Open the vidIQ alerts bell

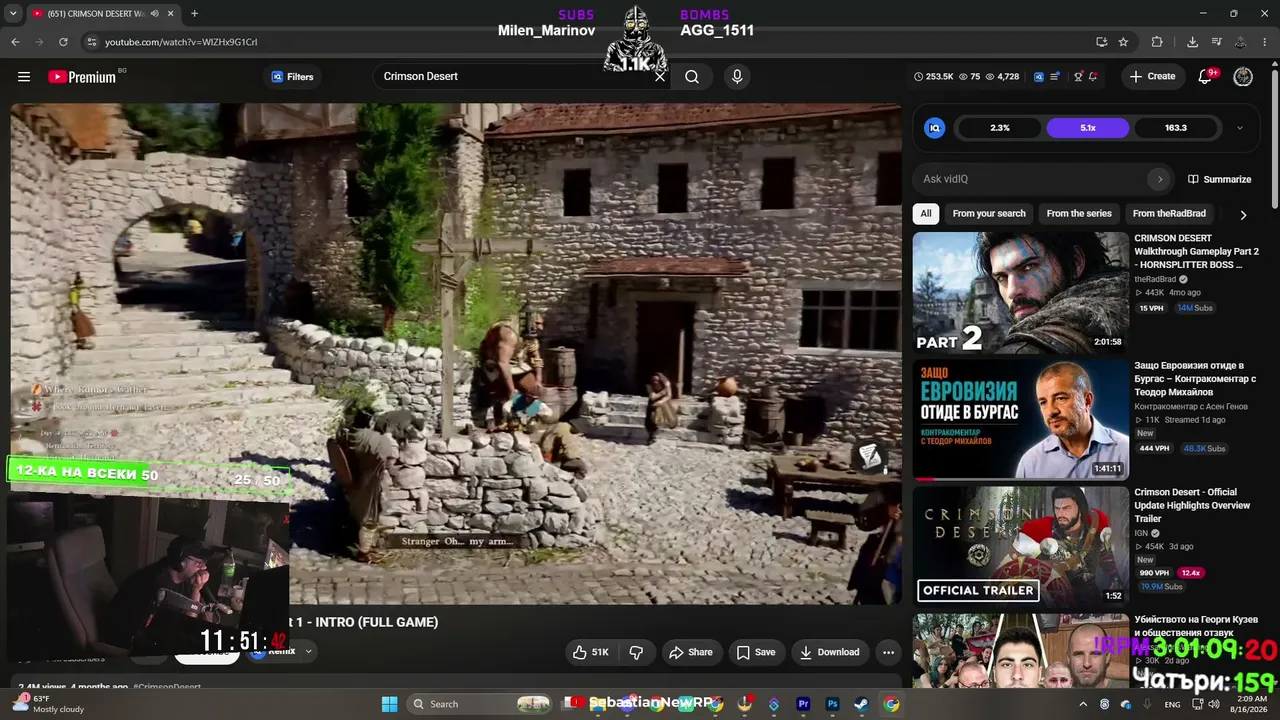coord(1093,77)
